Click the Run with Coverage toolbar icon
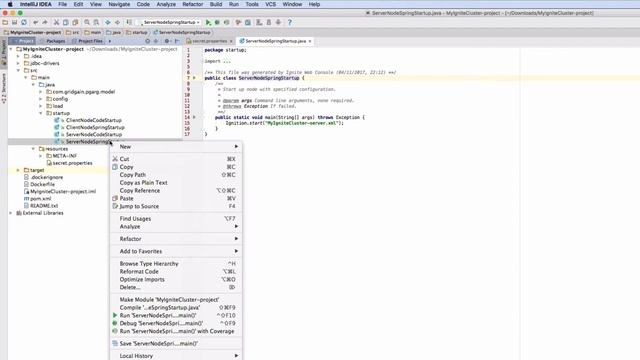The height and width of the screenshot is (360, 640). pyautogui.click(x=227, y=22)
